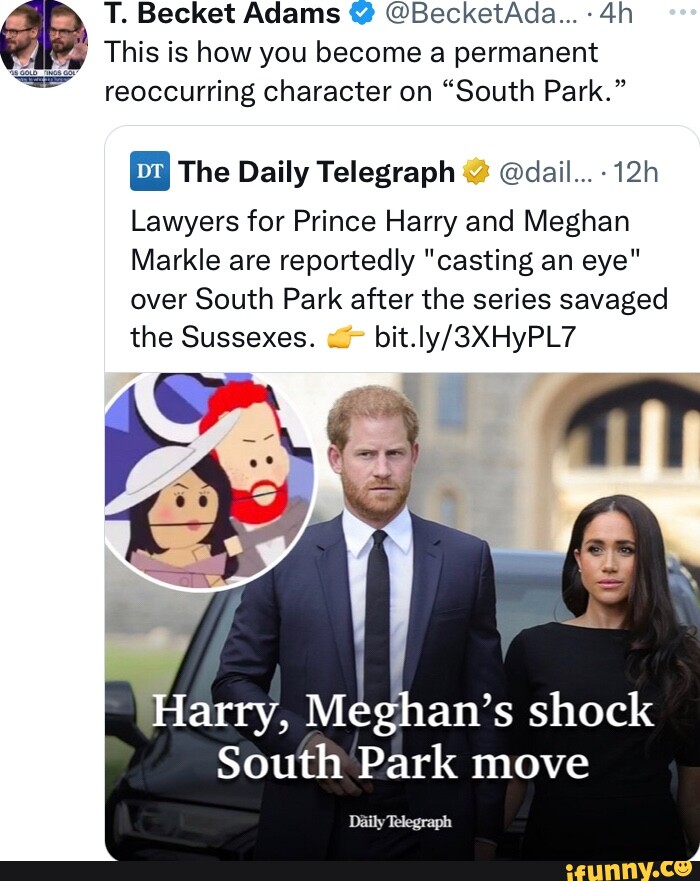Open the T. Becket Adams display name

point(223,14)
